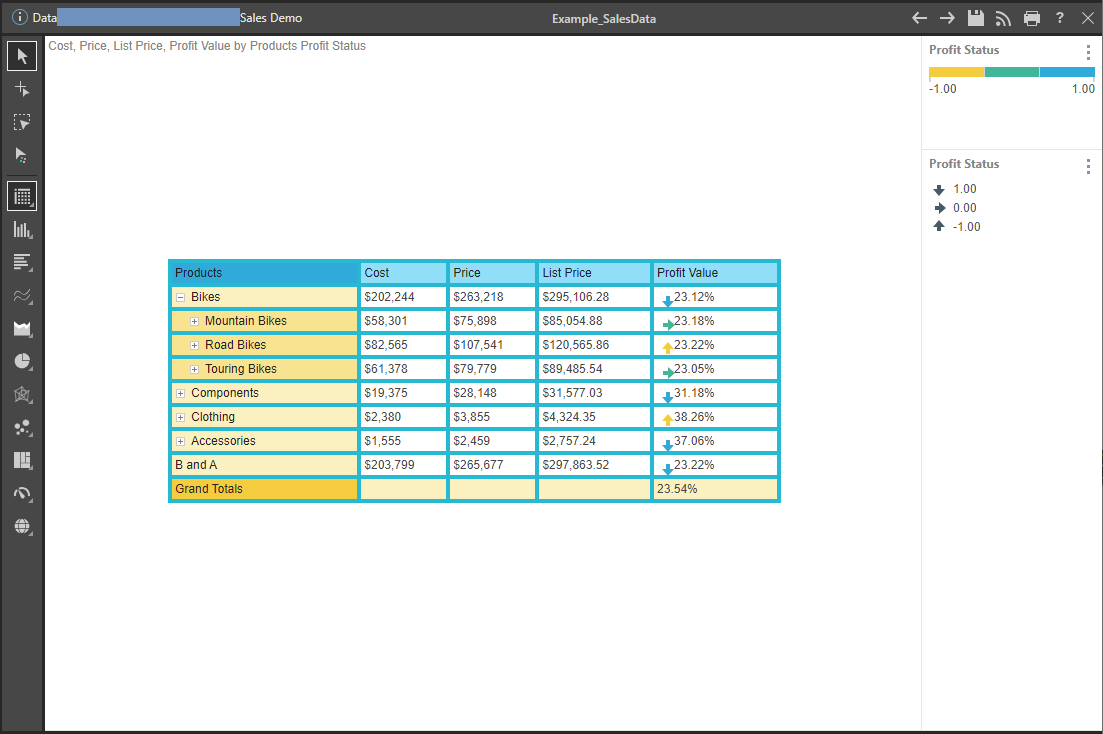
Task: Click the teal segment of the color legend
Action: pos(1011,72)
